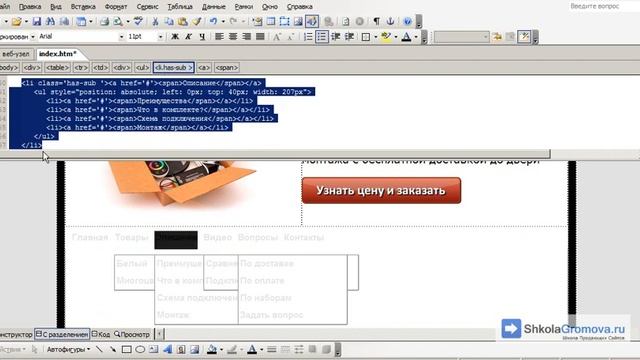Screen dimensions: 640x360
Task: Click the Copy icon
Action: 169,22
